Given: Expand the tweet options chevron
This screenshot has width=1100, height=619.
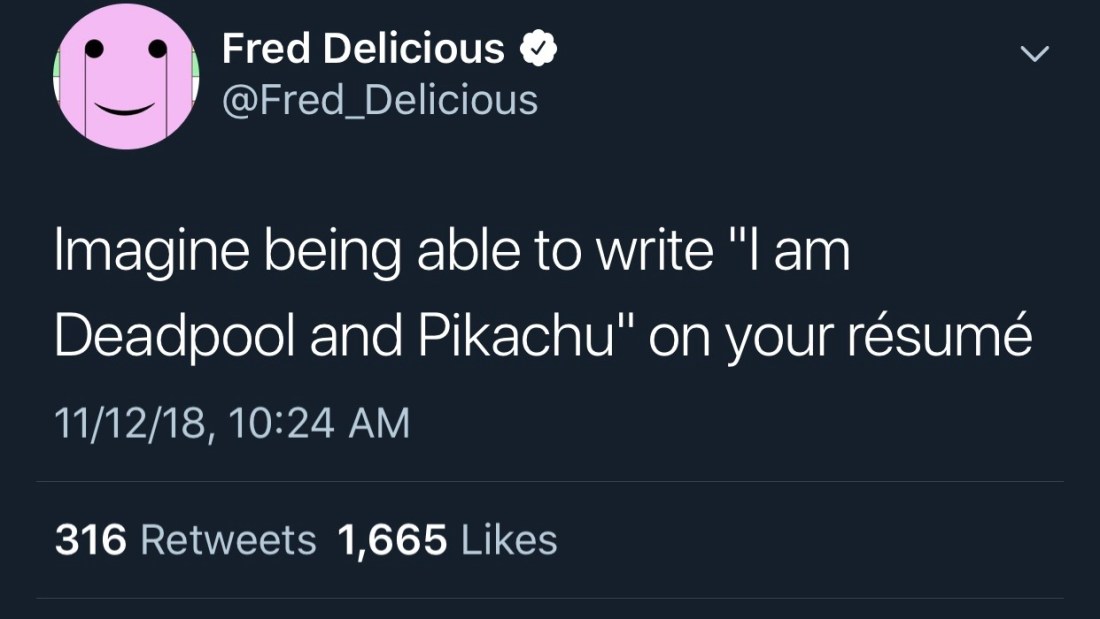Looking at the screenshot, I should click(1034, 55).
